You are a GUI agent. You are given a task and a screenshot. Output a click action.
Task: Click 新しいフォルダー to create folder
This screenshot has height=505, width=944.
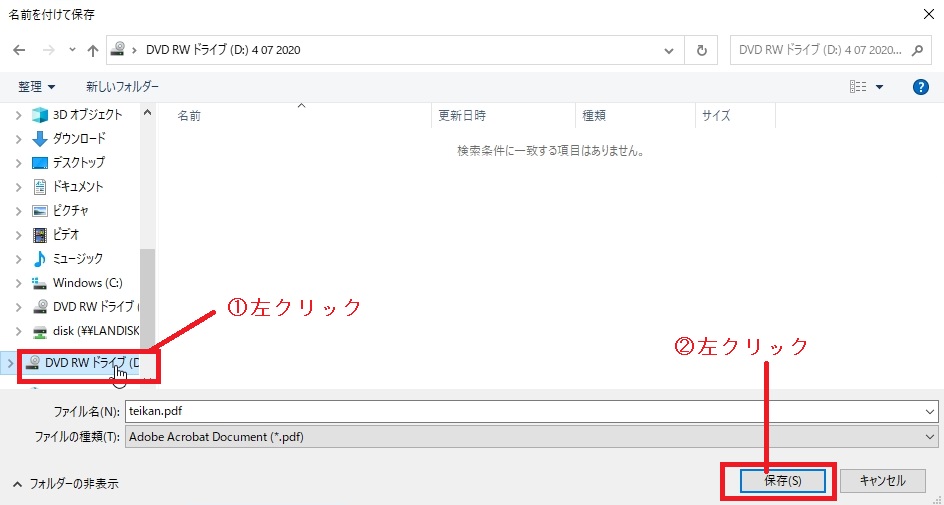pyautogui.click(x=122, y=87)
